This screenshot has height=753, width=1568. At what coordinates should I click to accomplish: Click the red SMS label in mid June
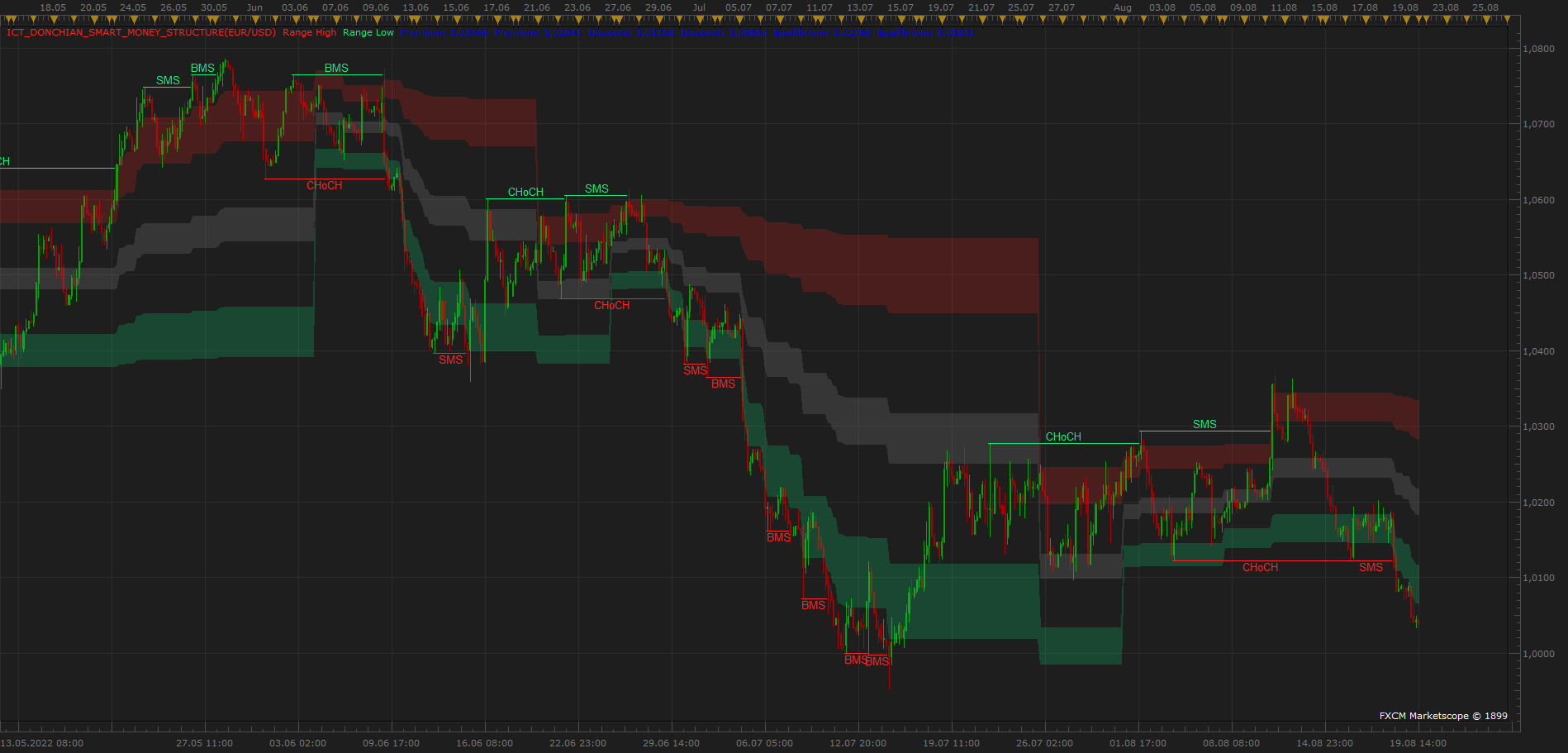pos(451,359)
